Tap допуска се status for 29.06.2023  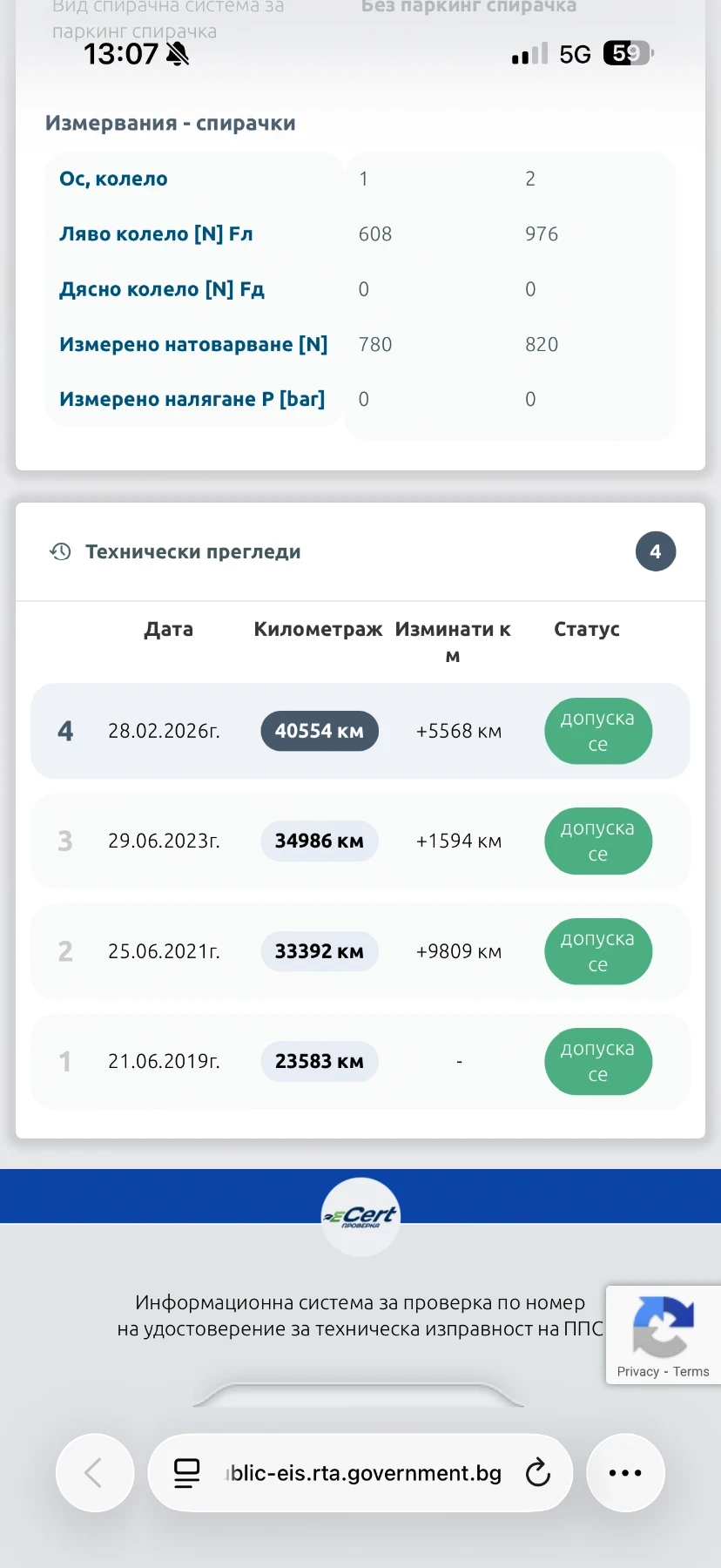[x=597, y=841]
